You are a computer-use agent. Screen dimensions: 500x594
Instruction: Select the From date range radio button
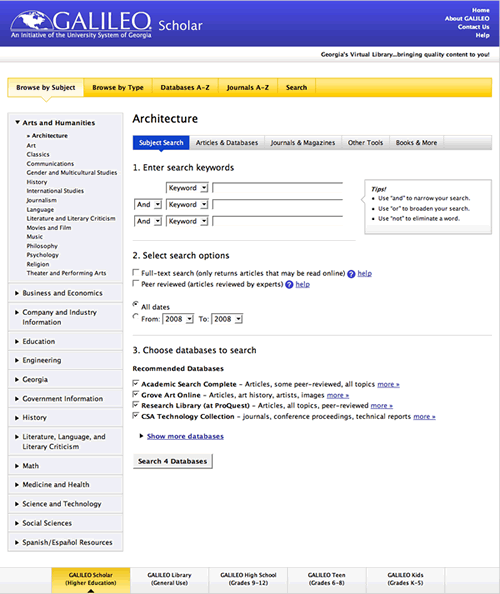135,316
